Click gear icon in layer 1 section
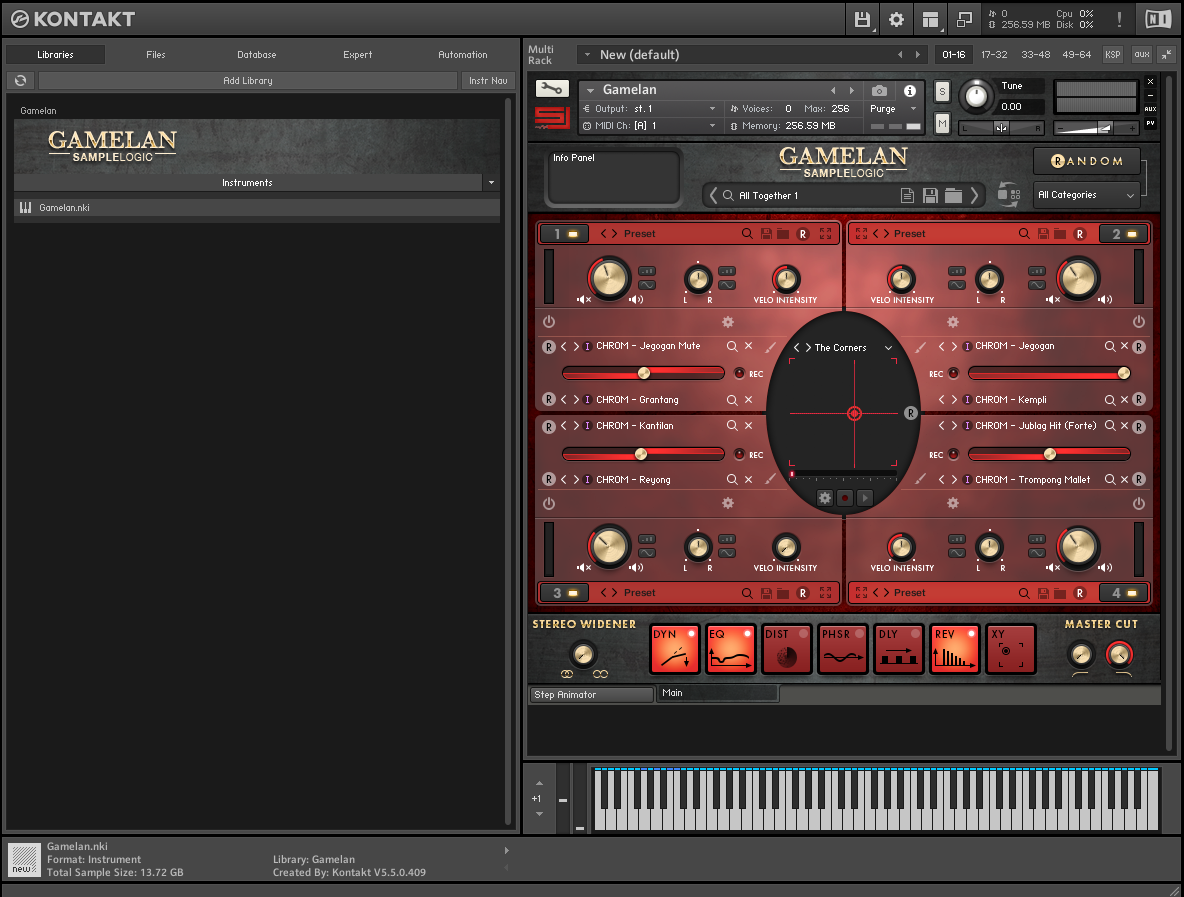The image size is (1184, 897). pyautogui.click(x=728, y=322)
